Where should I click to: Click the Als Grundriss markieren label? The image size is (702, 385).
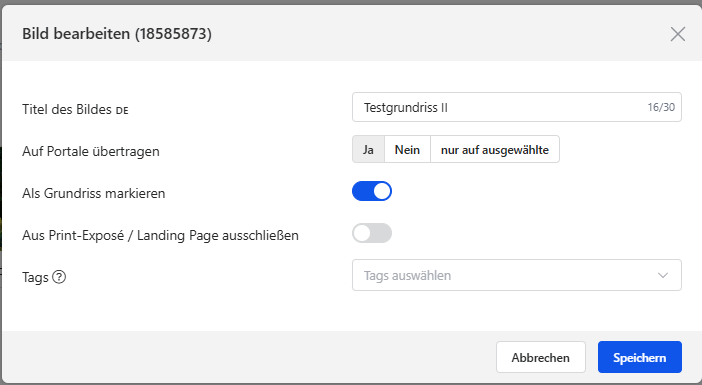pyautogui.click(x=94, y=193)
